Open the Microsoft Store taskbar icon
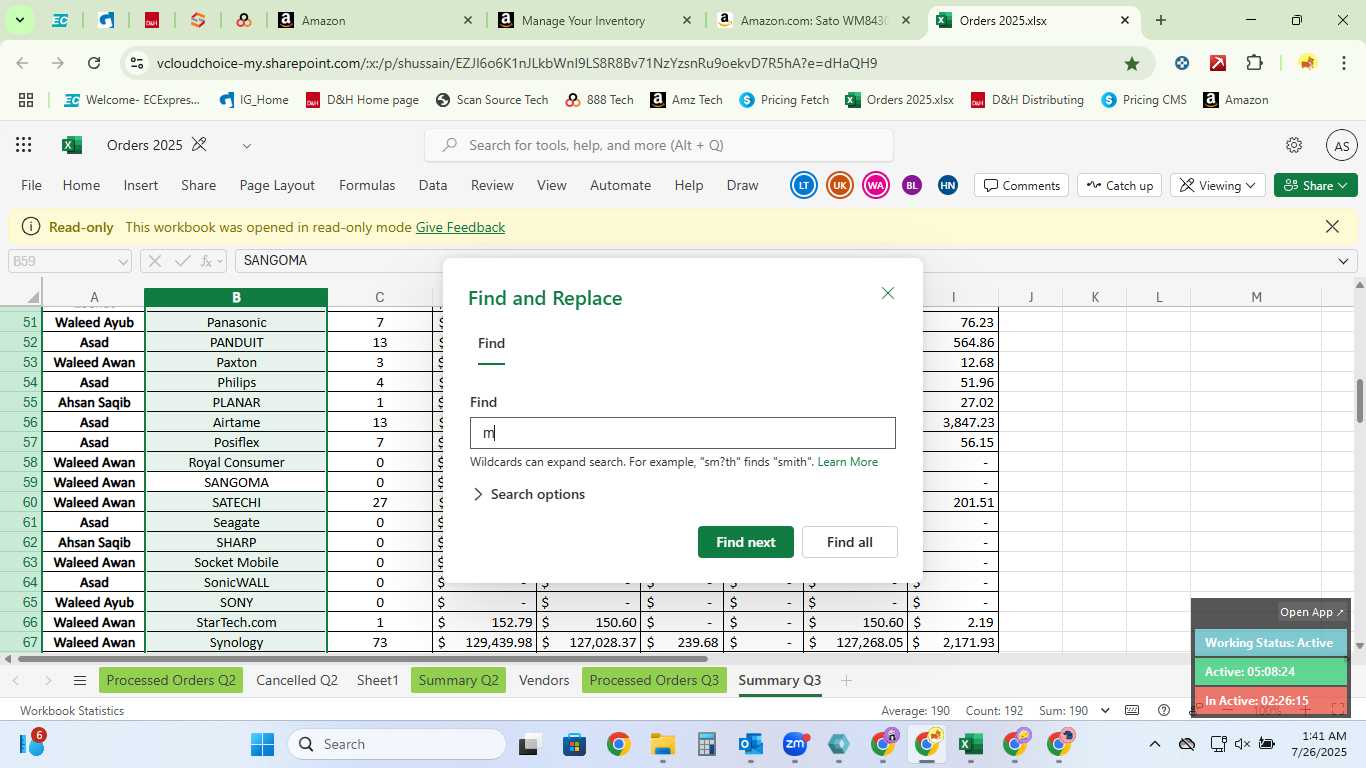 click(x=574, y=744)
